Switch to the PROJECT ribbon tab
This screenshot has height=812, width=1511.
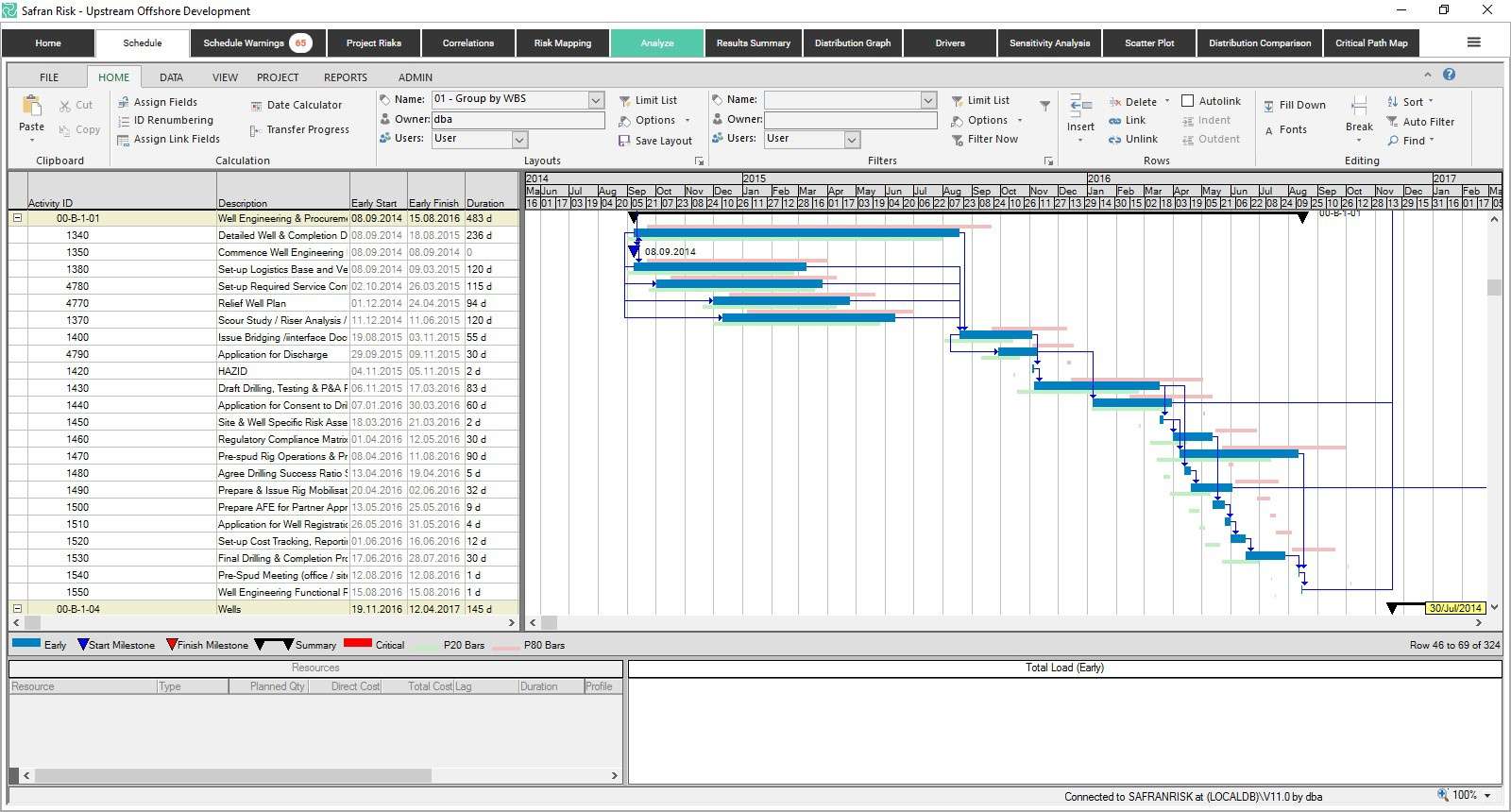click(x=278, y=77)
